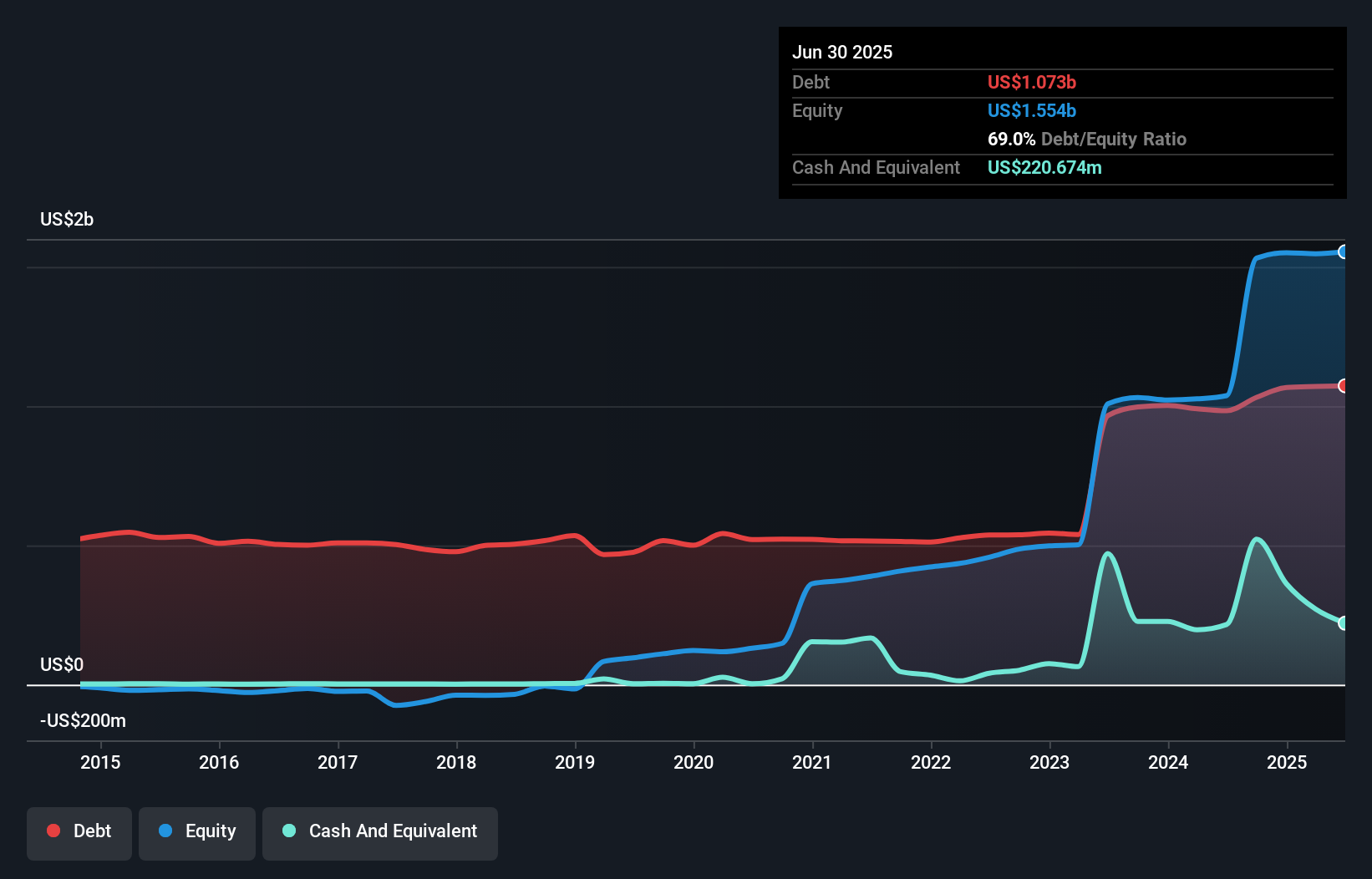1372x879 pixels.
Task: Click the US$1.554b Equity link
Action: click(x=1032, y=110)
